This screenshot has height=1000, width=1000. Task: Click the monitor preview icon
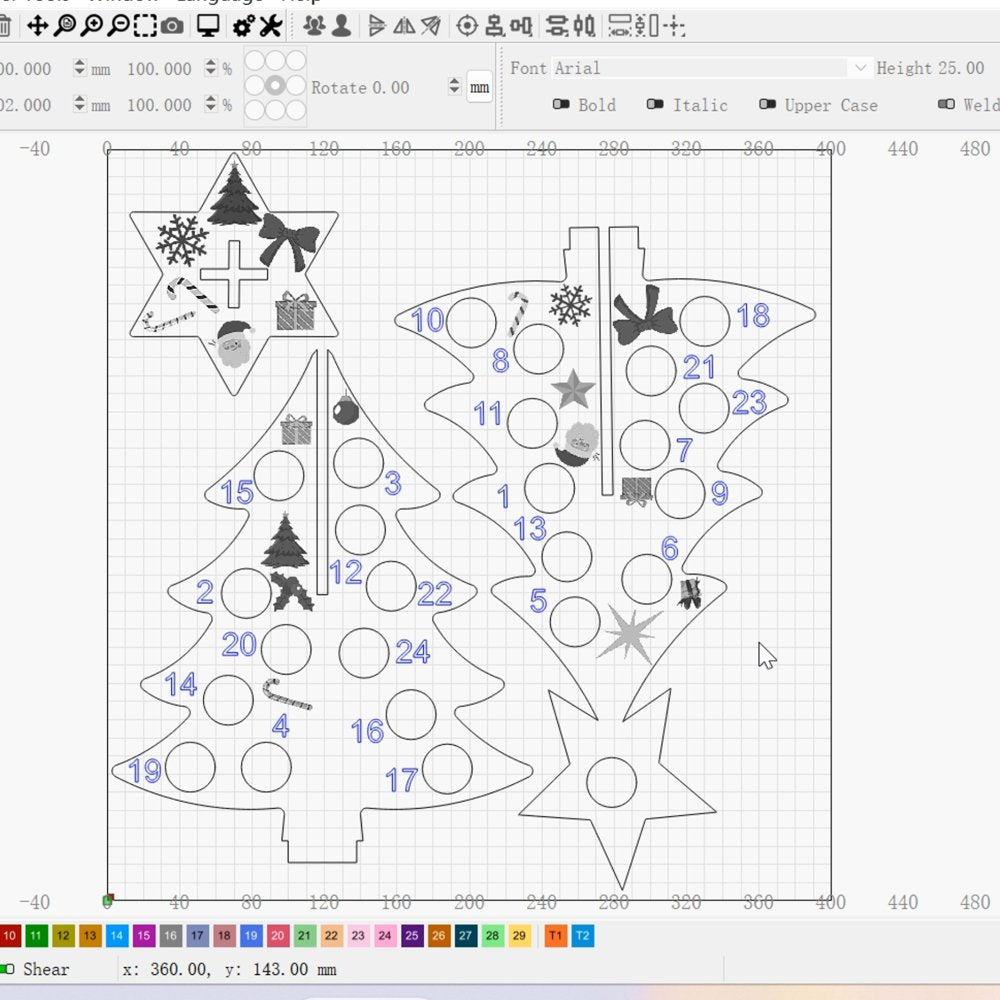(x=208, y=26)
